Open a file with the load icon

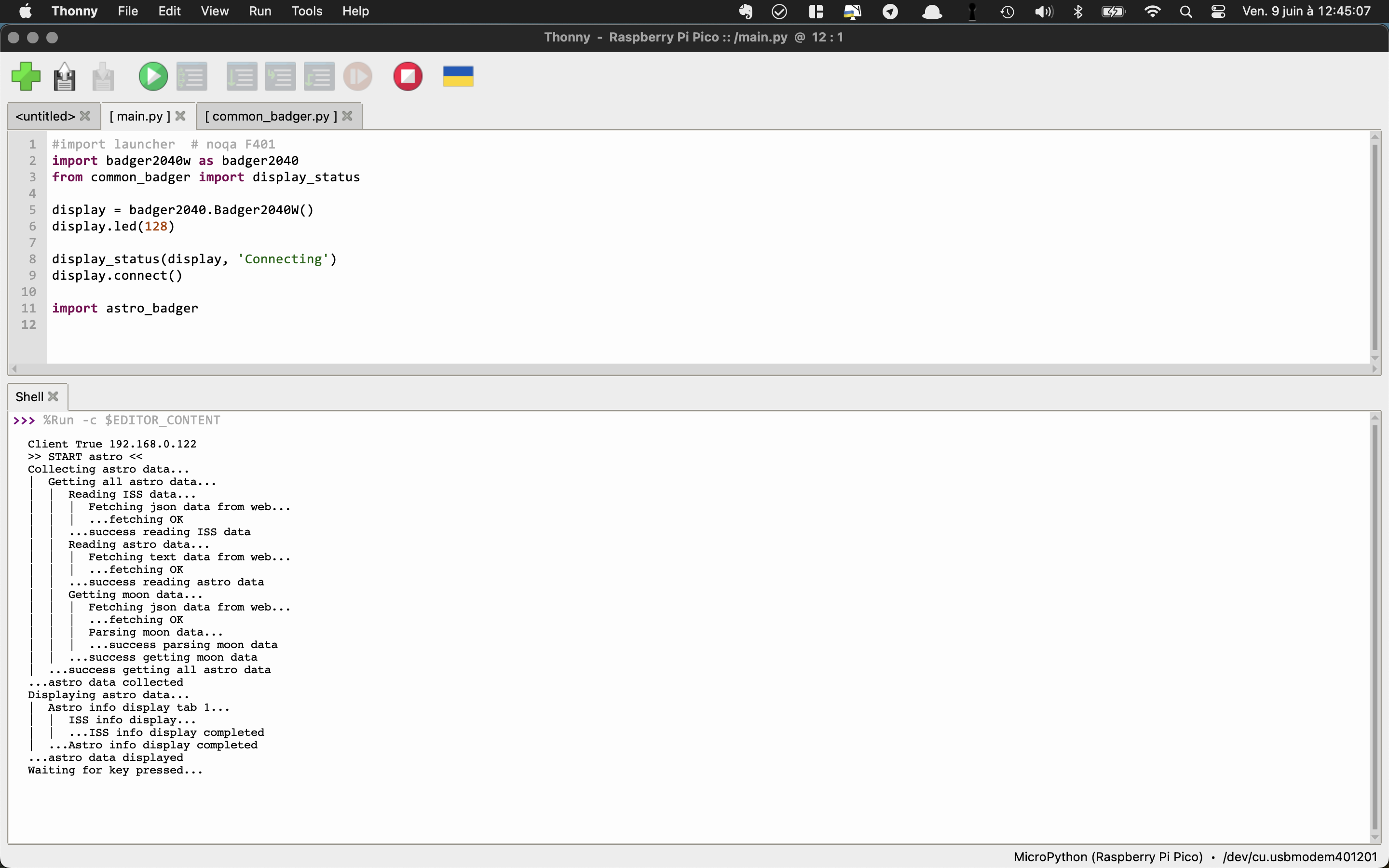[64, 76]
